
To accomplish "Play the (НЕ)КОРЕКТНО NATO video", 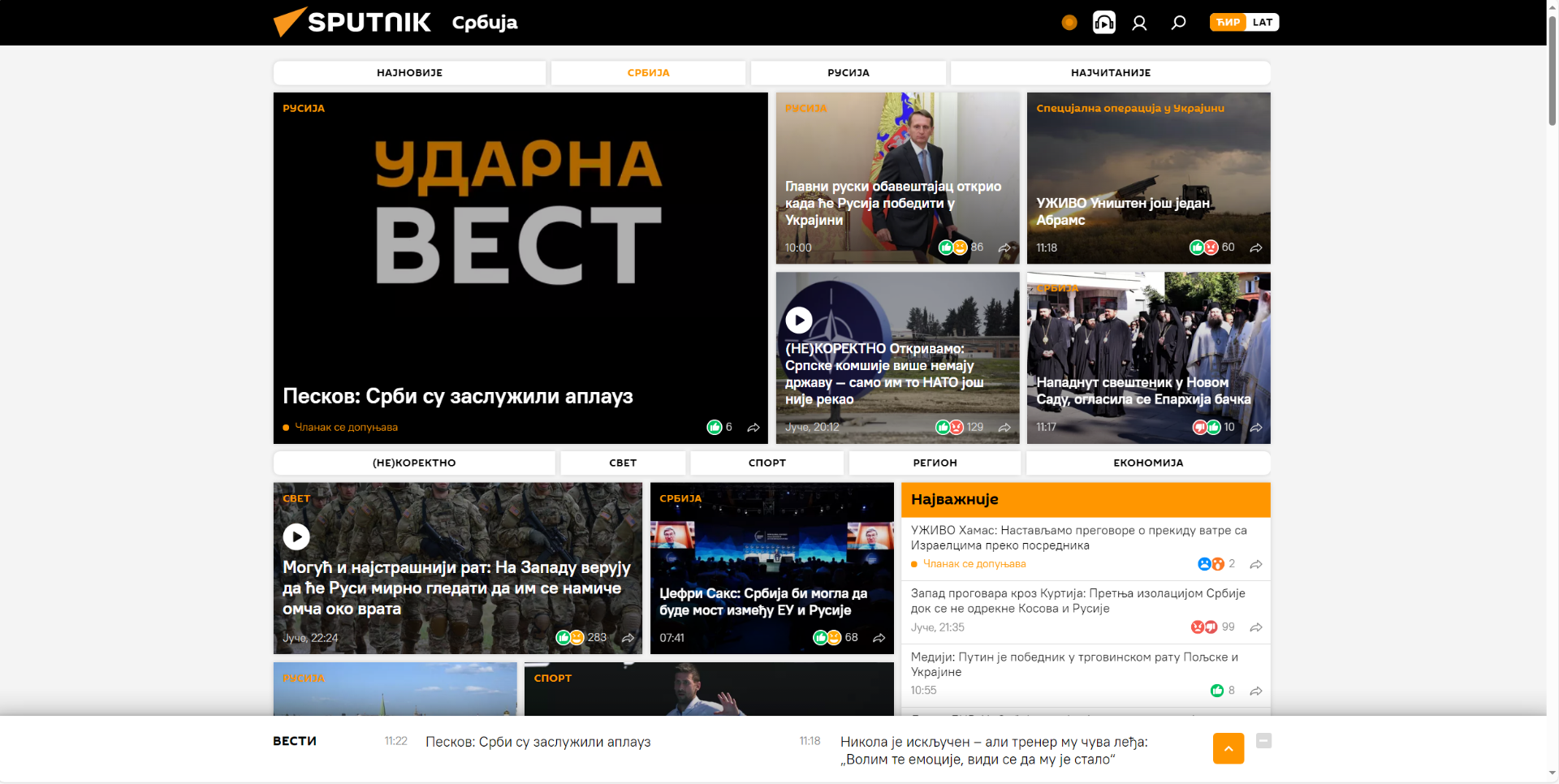I will 799,321.
